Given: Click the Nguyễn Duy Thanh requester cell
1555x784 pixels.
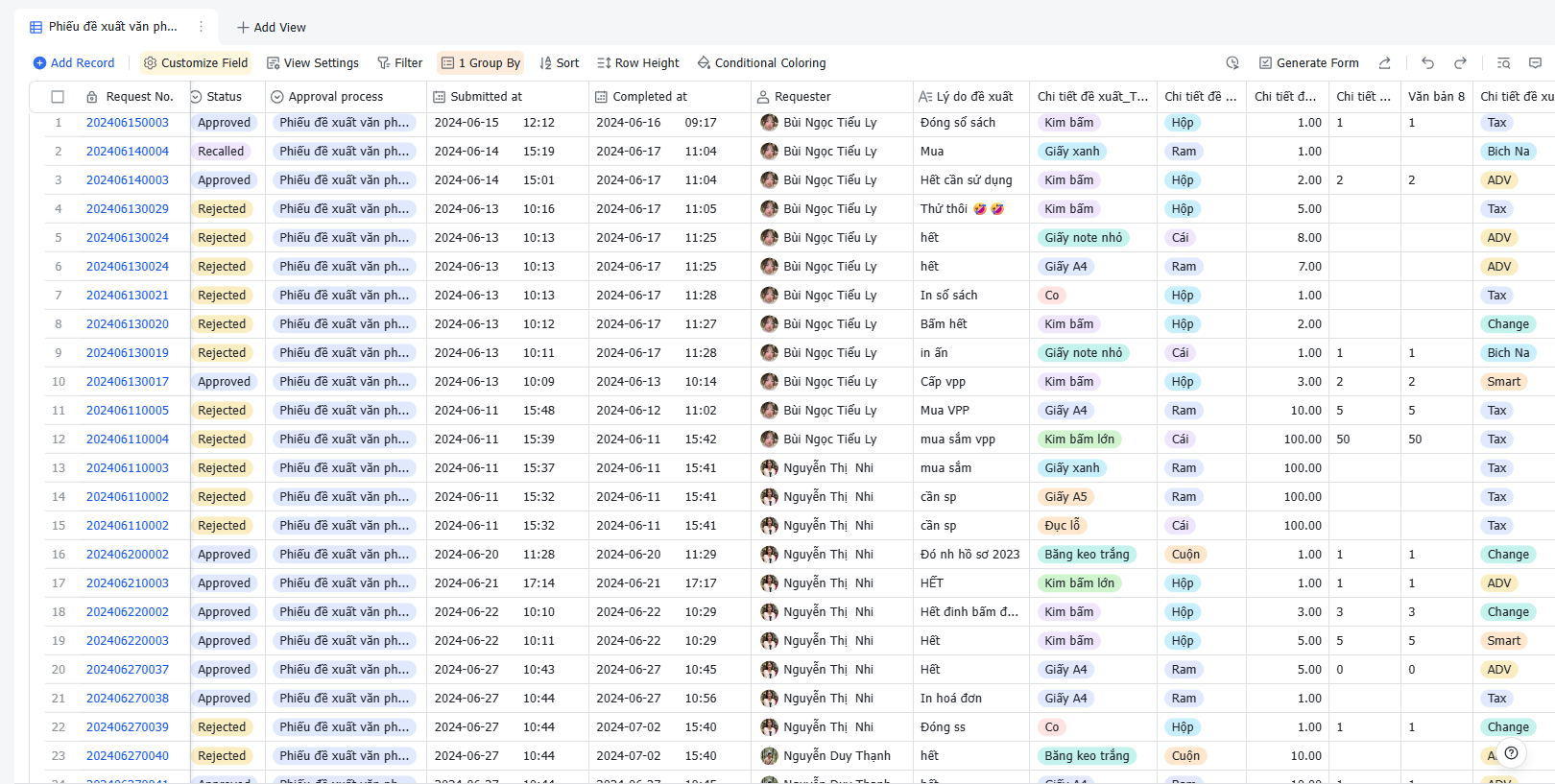Looking at the screenshot, I should tap(832, 756).
